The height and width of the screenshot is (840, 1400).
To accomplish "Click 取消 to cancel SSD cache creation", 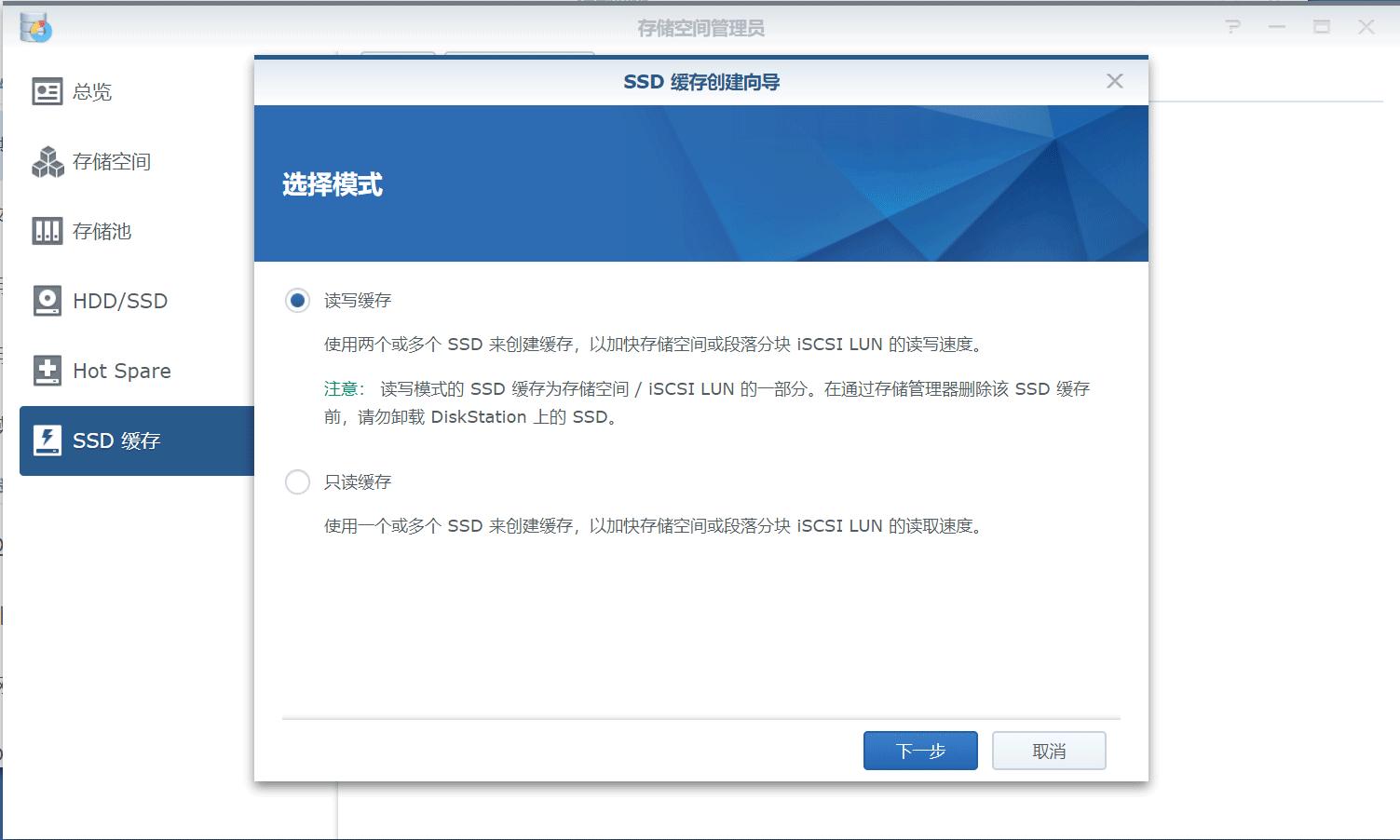I will pos(1048,750).
